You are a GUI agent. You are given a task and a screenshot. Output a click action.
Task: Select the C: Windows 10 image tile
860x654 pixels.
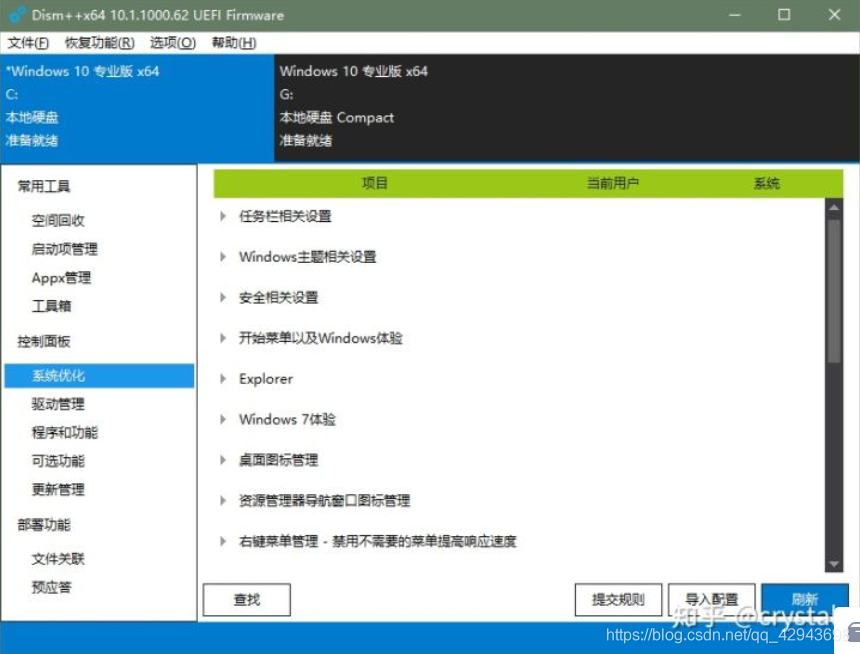(x=137, y=108)
